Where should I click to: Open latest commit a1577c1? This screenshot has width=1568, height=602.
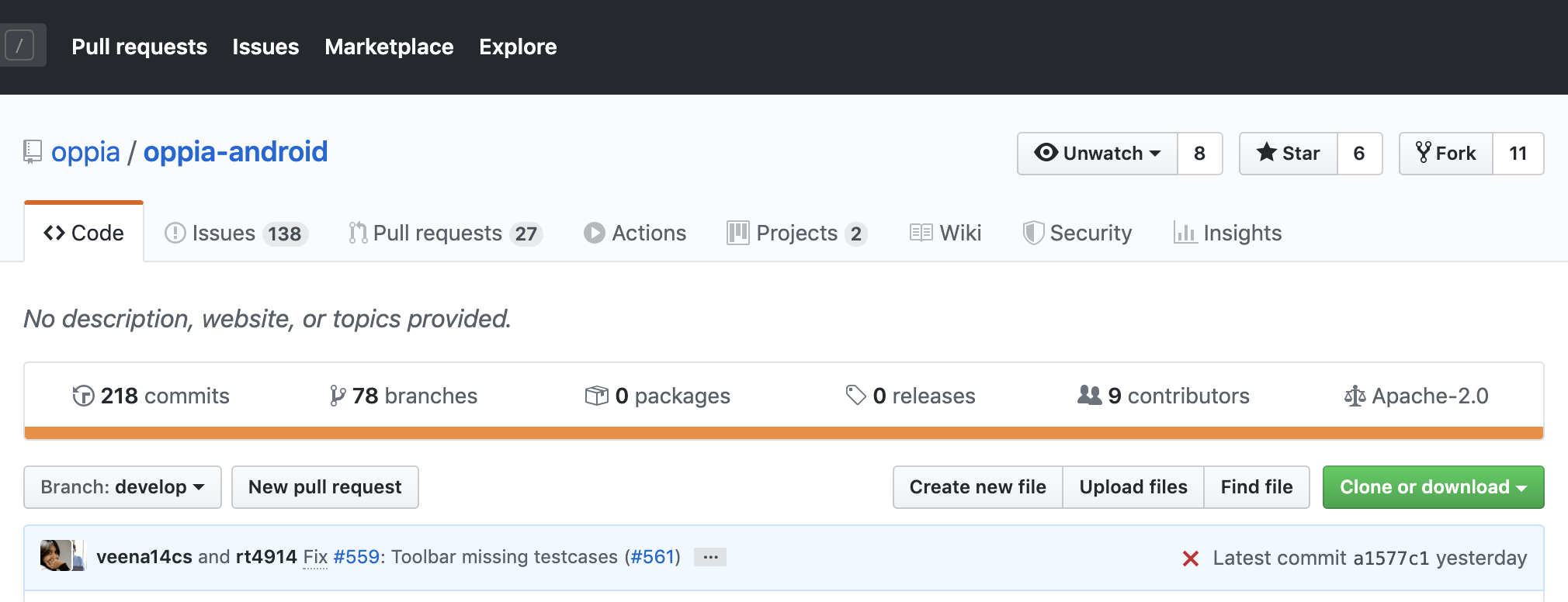[x=1391, y=558]
